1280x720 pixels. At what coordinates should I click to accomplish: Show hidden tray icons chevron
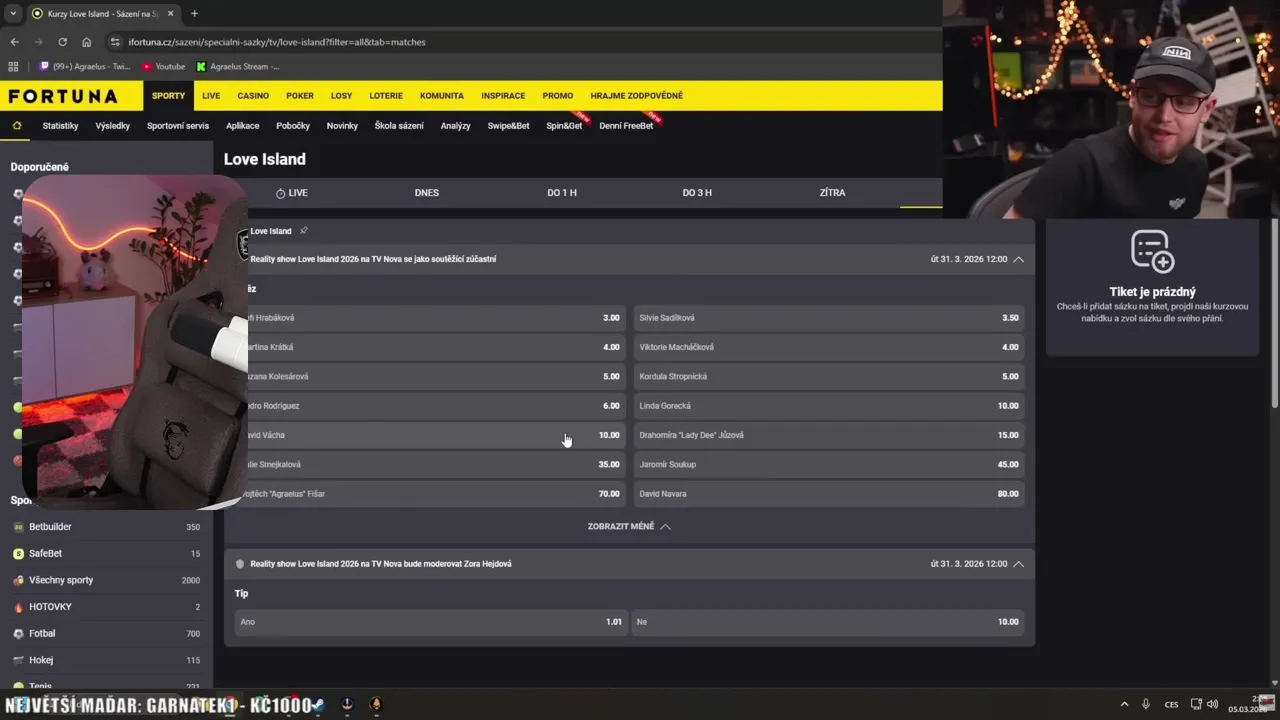pos(1124,704)
